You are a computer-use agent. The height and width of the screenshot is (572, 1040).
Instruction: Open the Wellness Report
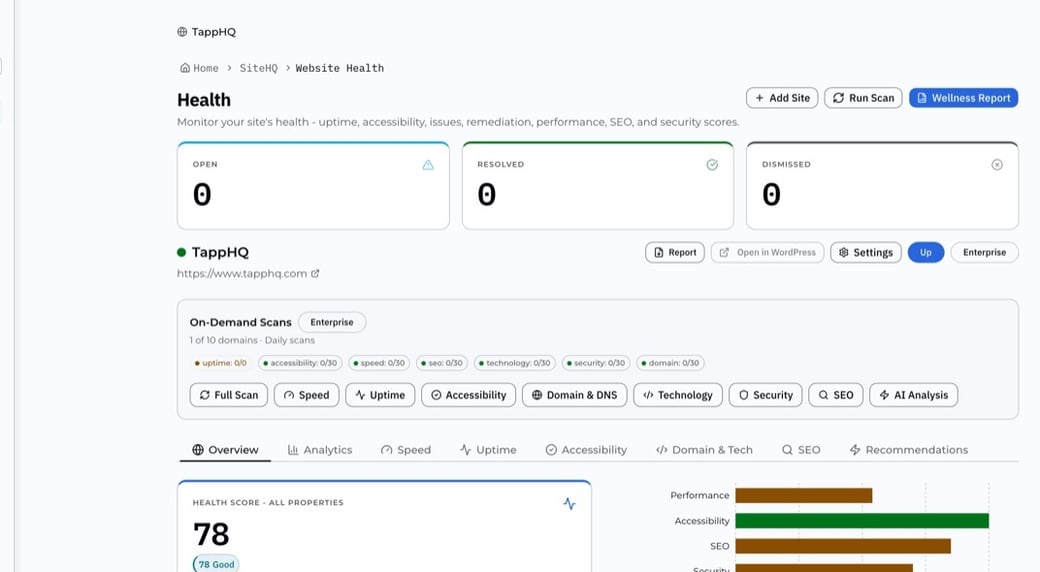coord(963,98)
